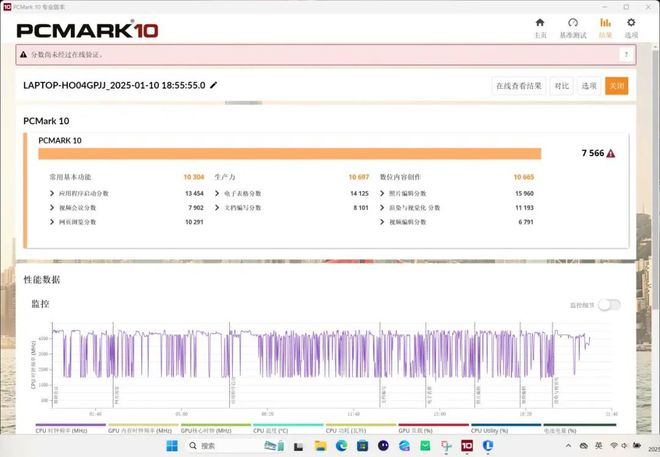Open the blue shield app on taskbar

[x=488, y=446]
